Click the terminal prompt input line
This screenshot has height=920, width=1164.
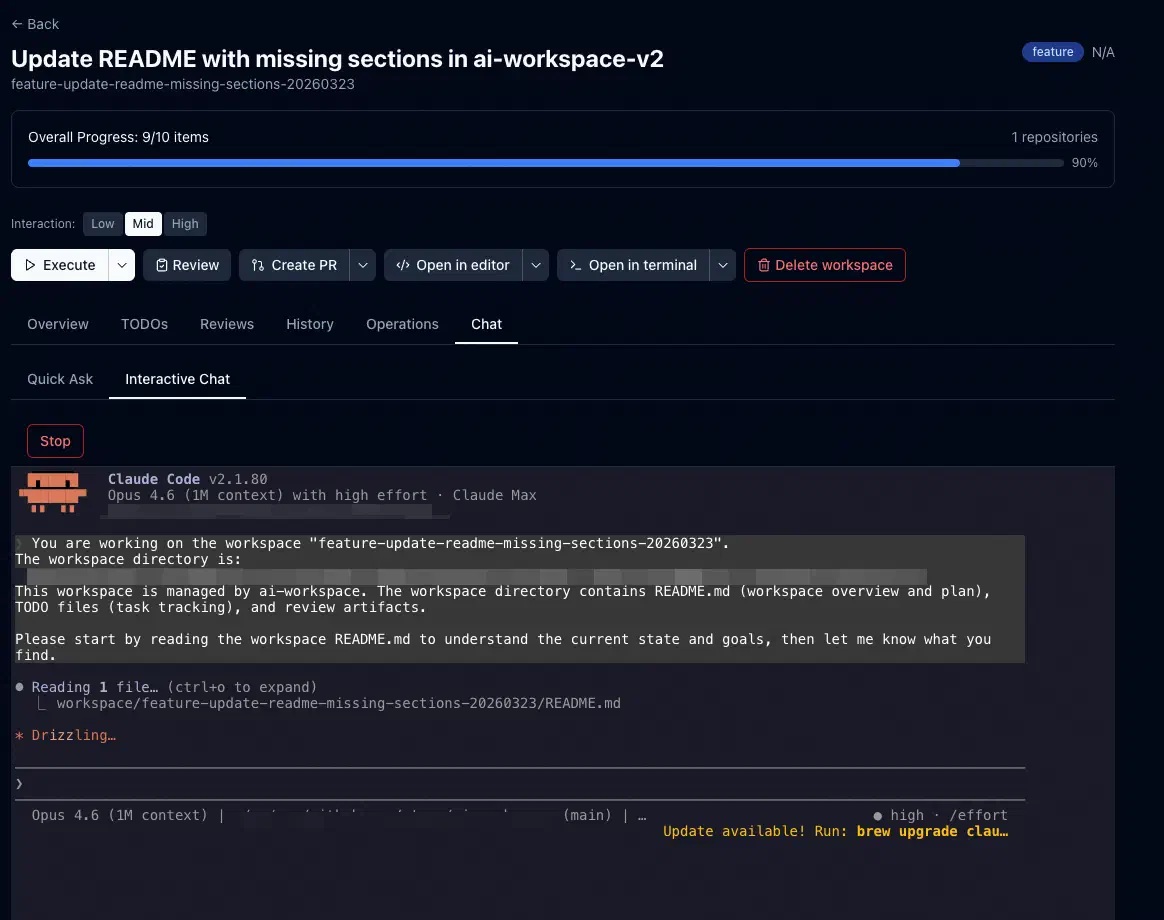click(520, 783)
